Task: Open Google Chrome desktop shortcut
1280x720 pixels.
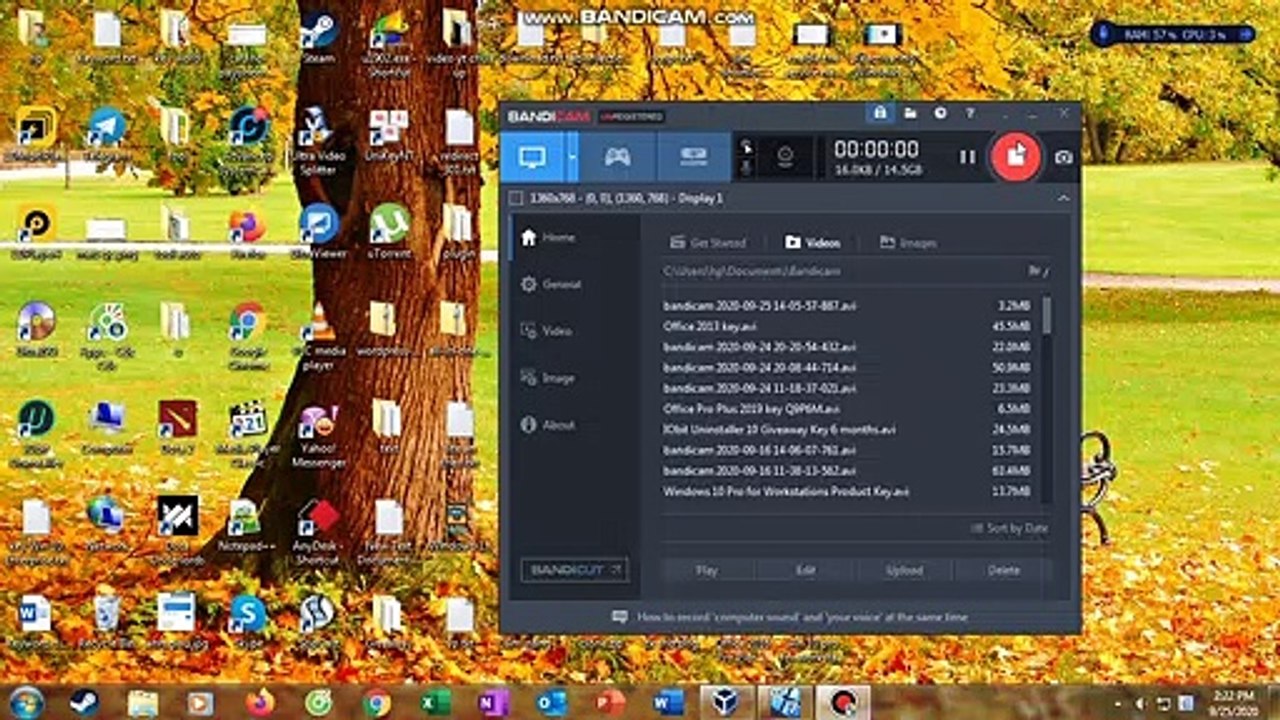Action: pos(246,334)
